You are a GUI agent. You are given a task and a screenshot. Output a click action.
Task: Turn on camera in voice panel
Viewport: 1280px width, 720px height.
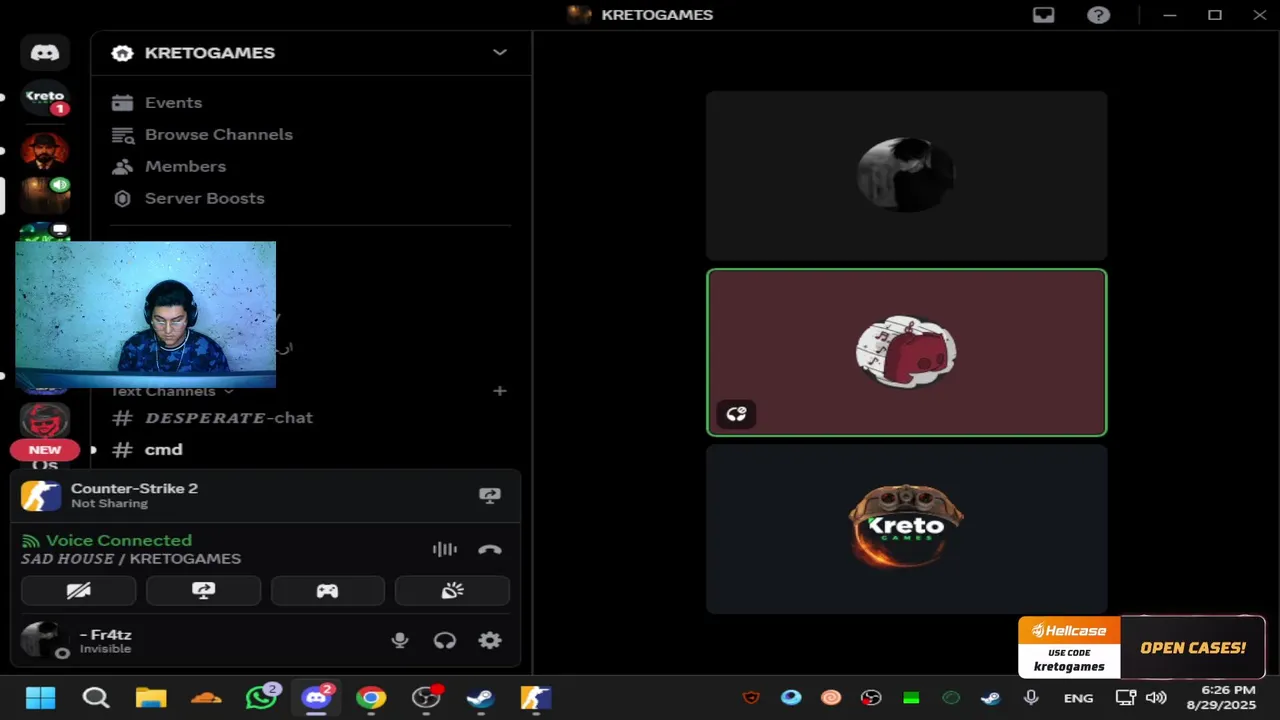click(78, 591)
